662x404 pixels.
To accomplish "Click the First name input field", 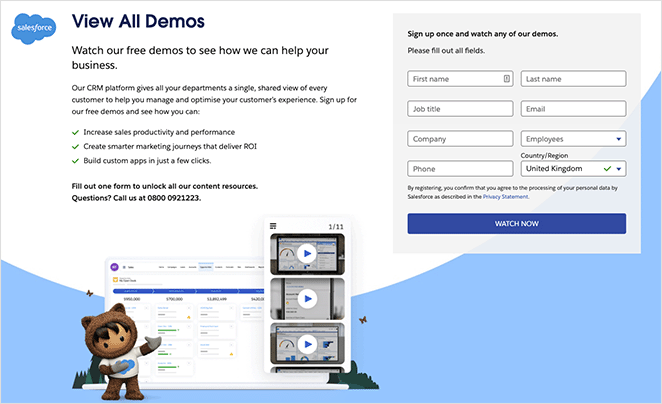I will click(460, 79).
